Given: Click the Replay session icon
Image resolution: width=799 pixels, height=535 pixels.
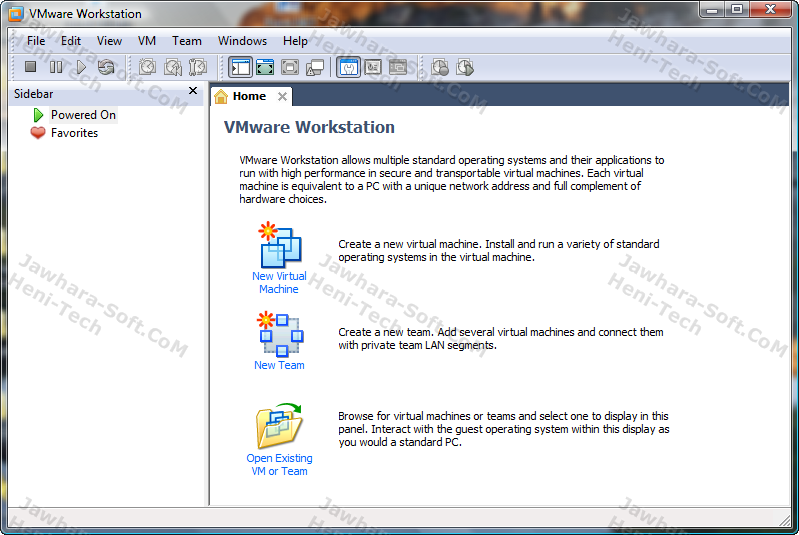Looking at the screenshot, I should [x=465, y=67].
